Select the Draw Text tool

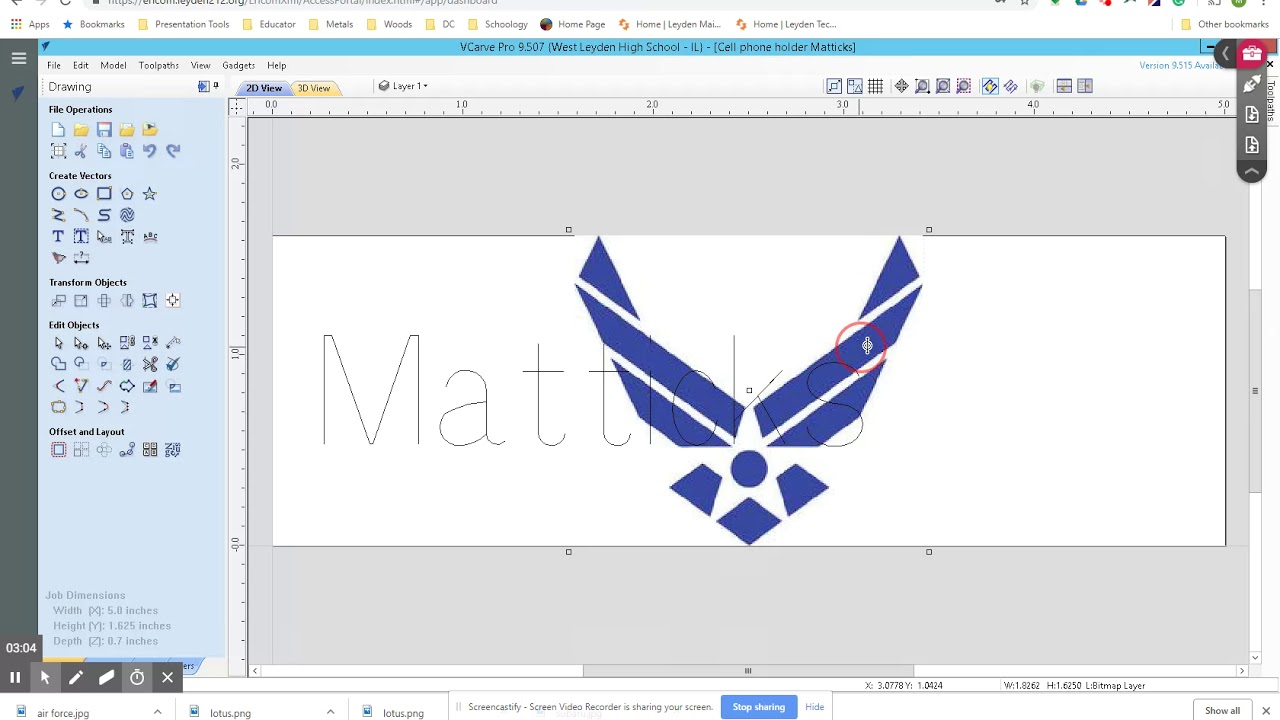click(58, 237)
